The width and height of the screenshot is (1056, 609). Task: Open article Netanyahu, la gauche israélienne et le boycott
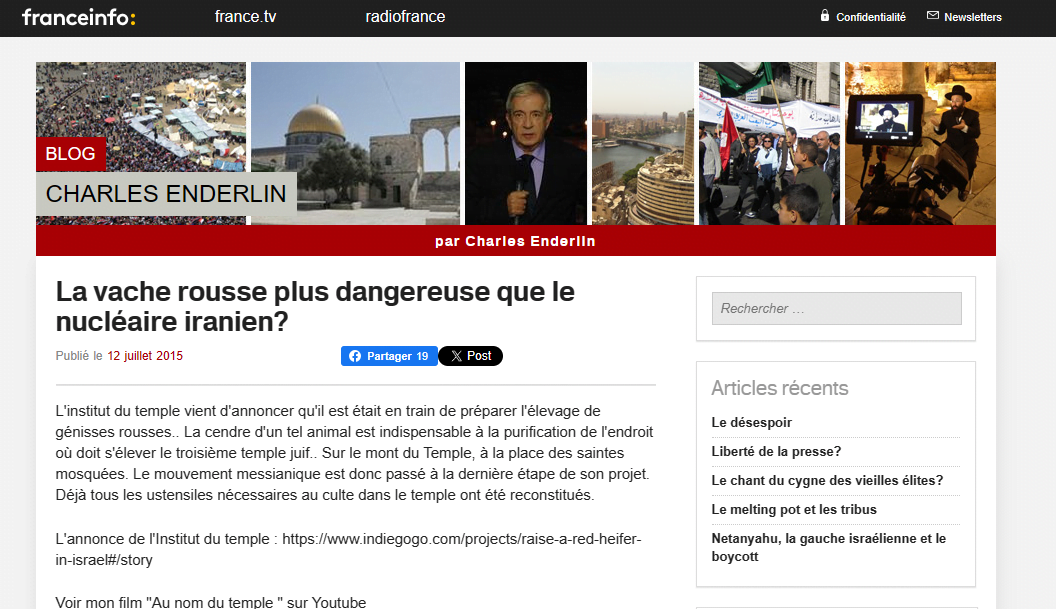point(829,547)
